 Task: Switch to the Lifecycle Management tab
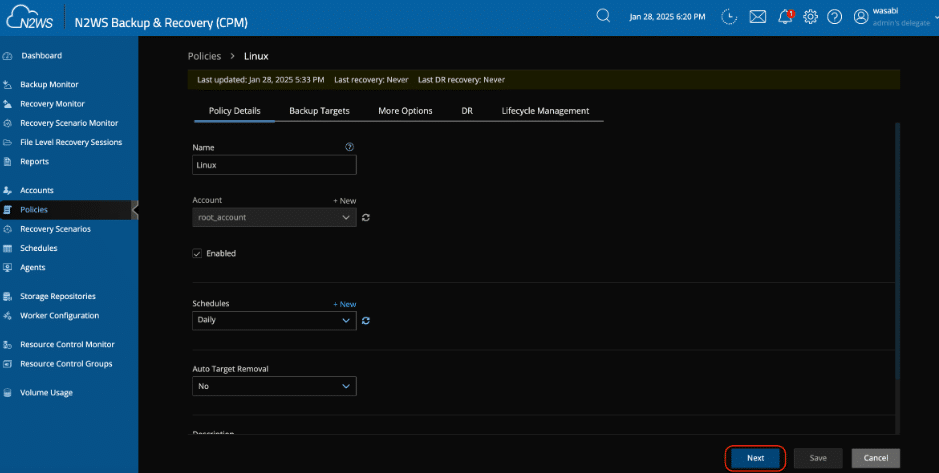546,111
